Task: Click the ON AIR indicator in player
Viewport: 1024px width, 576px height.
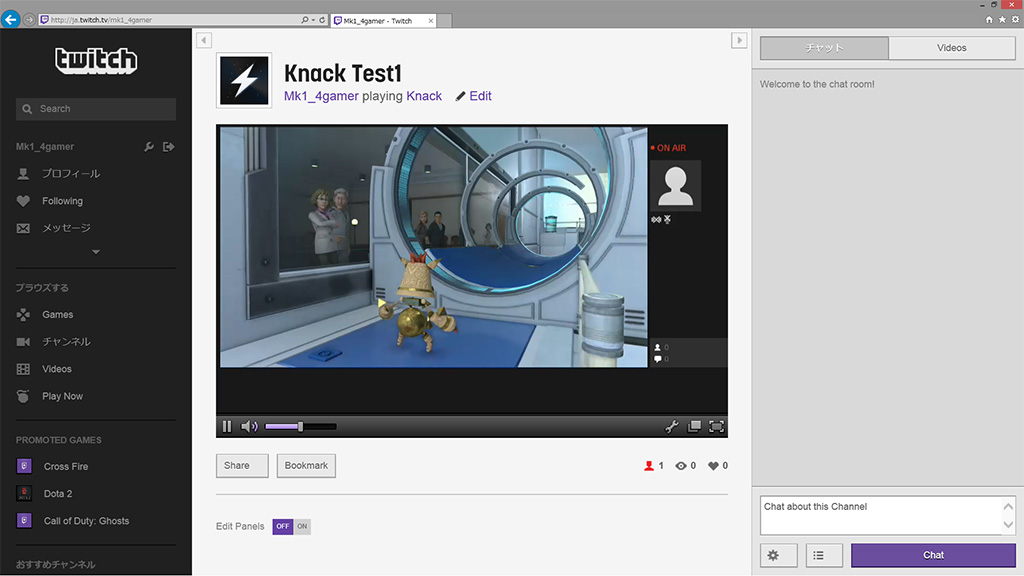Action: (x=668, y=148)
